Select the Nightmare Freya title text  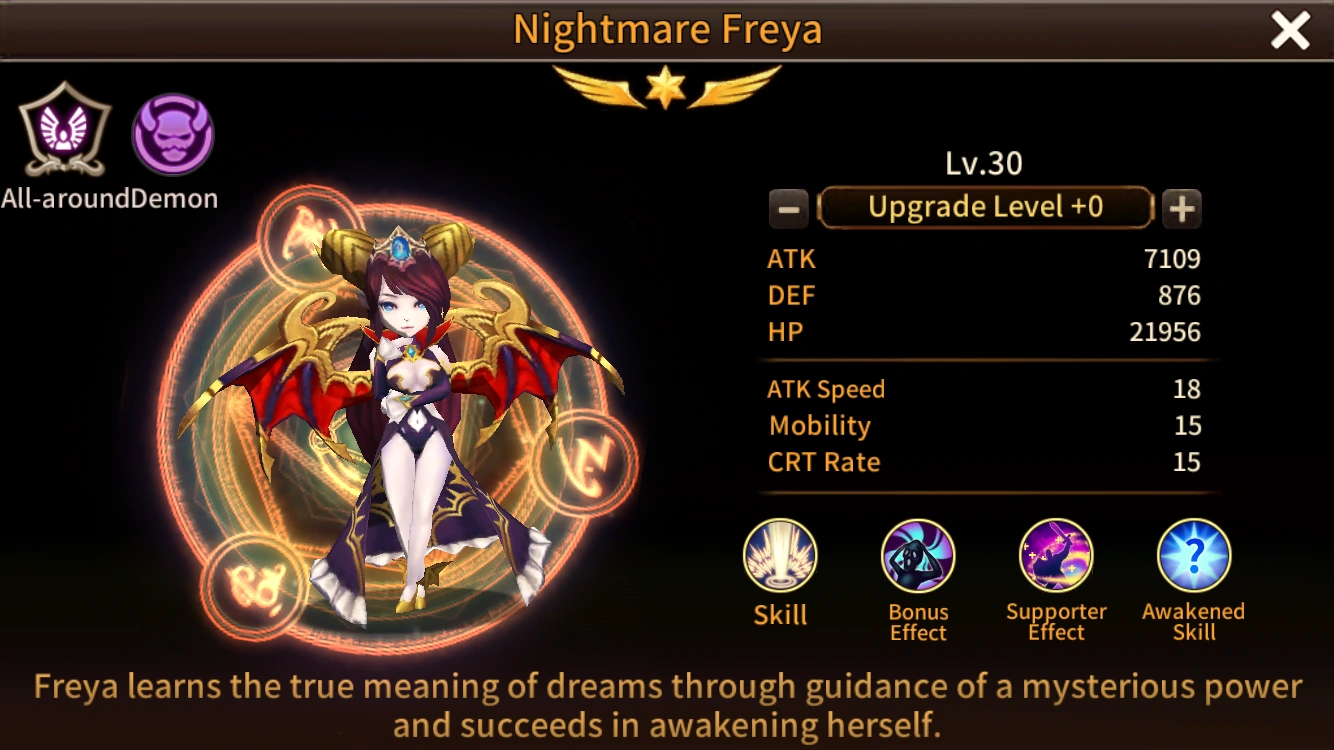667,30
